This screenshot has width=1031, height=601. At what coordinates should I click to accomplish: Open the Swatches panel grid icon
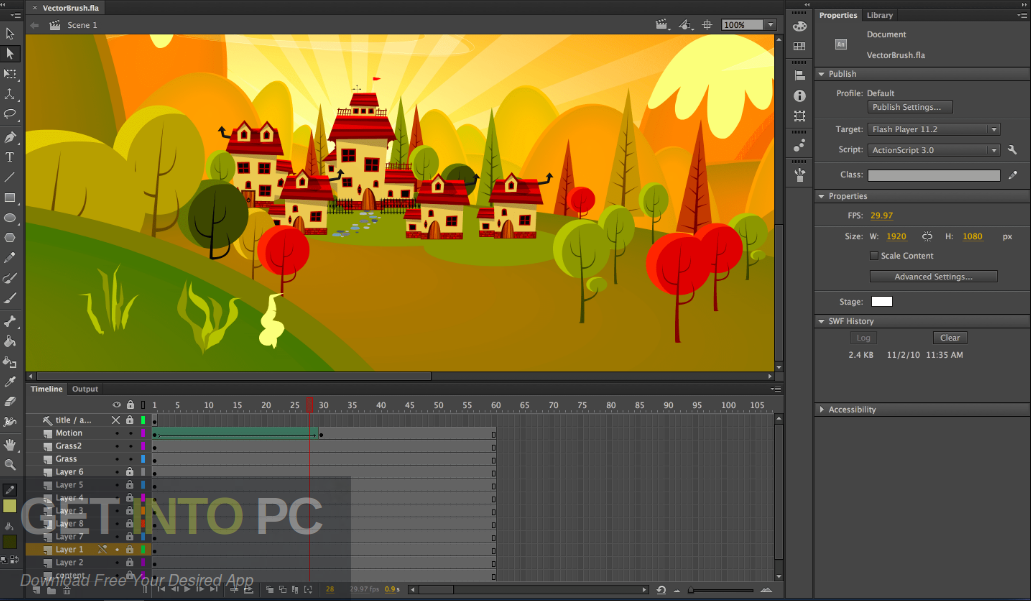(x=800, y=46)
